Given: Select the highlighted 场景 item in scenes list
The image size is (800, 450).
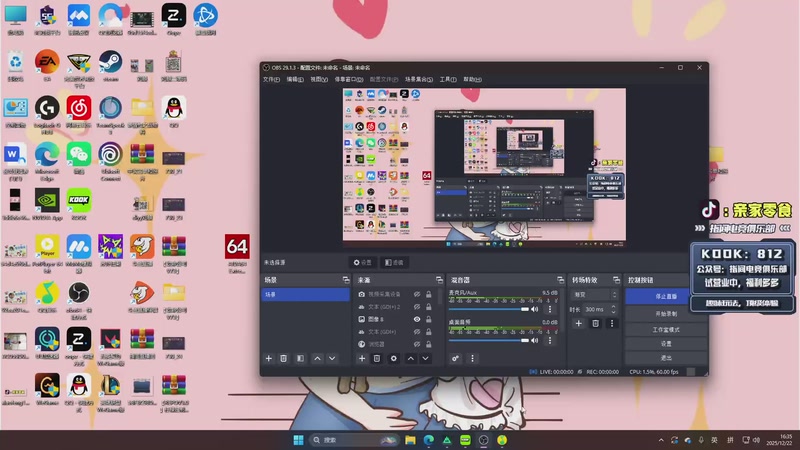Looking at the screenshot, I should pos(306,294).
